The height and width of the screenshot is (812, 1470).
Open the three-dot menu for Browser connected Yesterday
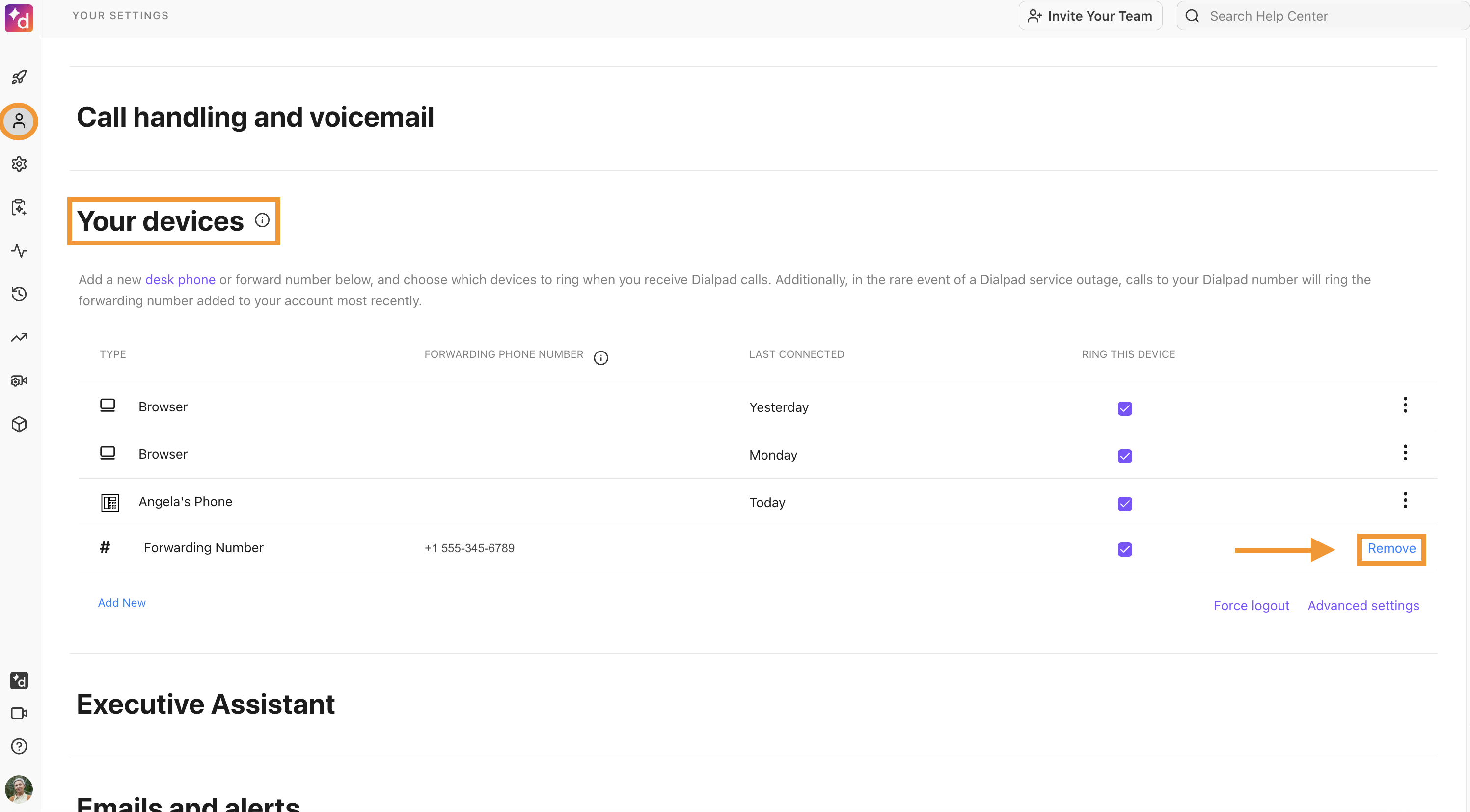point(1405,405)
